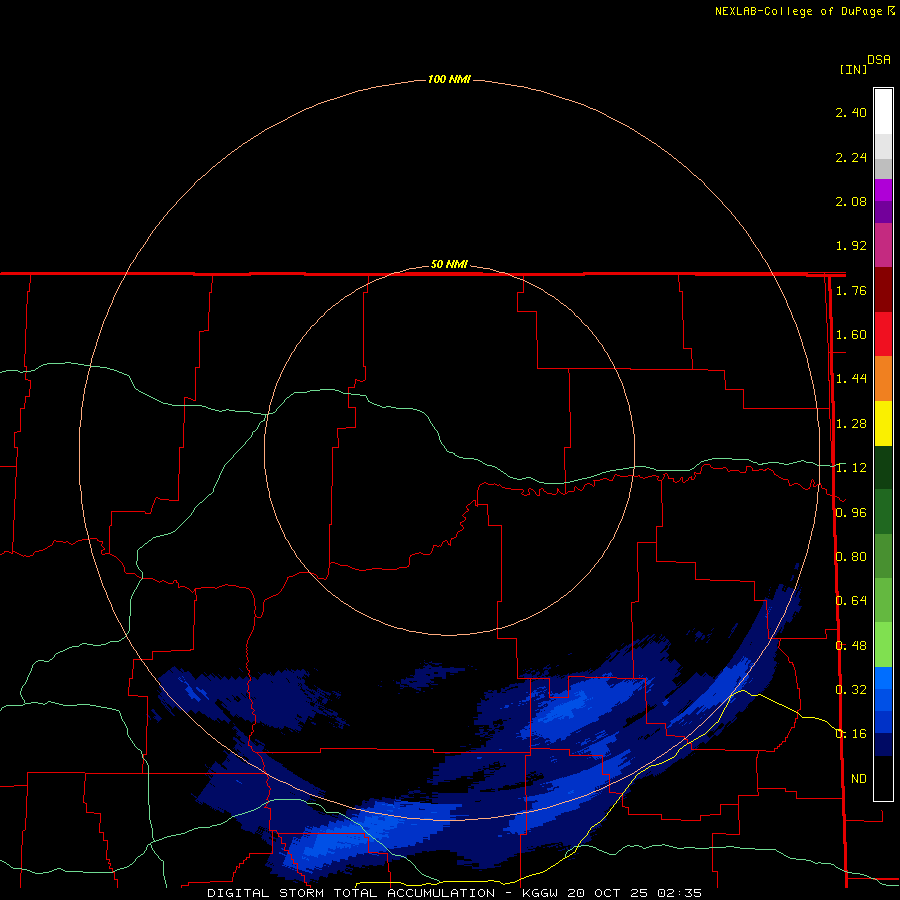Select the 1.44 legend value
This screenshot has width=900, height=900.
click(851, 378)
